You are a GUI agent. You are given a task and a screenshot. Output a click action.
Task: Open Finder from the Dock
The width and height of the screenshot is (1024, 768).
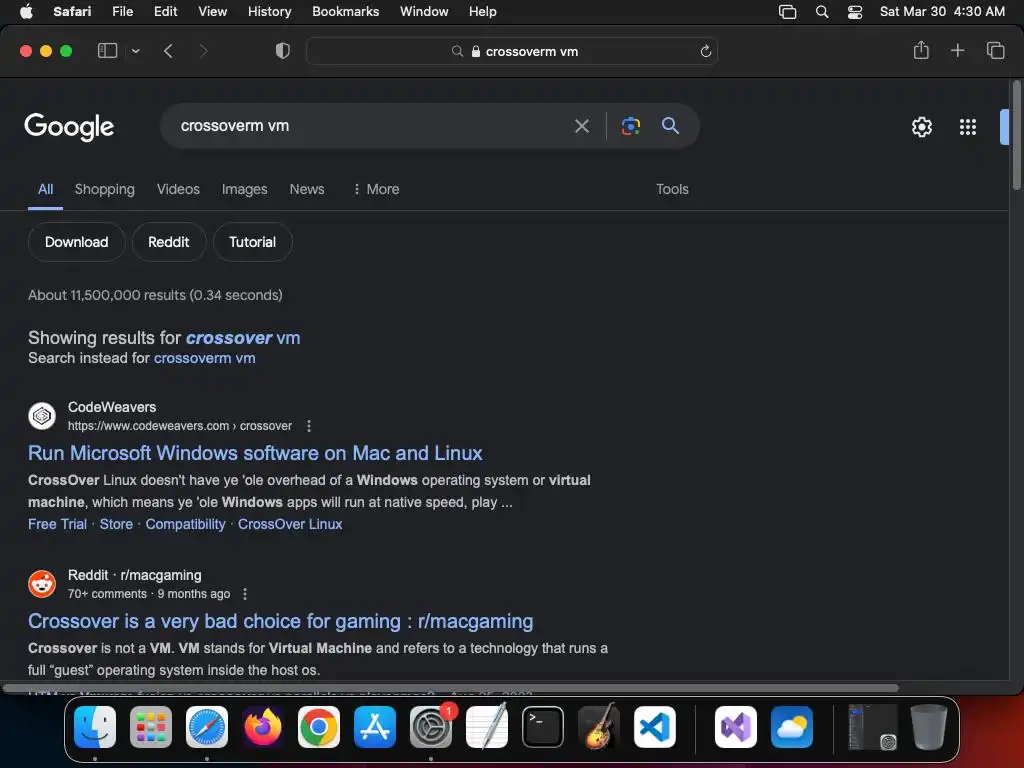[95, 727]
